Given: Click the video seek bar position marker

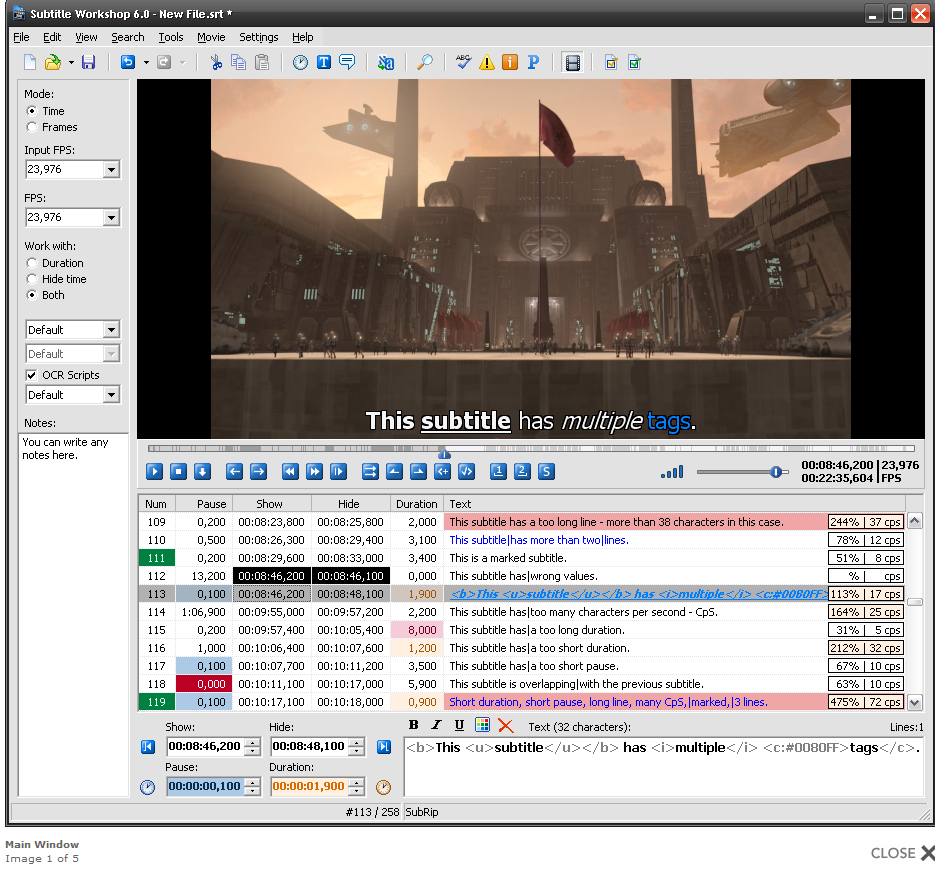Looking at the screenshot, I should click(444, 454).
